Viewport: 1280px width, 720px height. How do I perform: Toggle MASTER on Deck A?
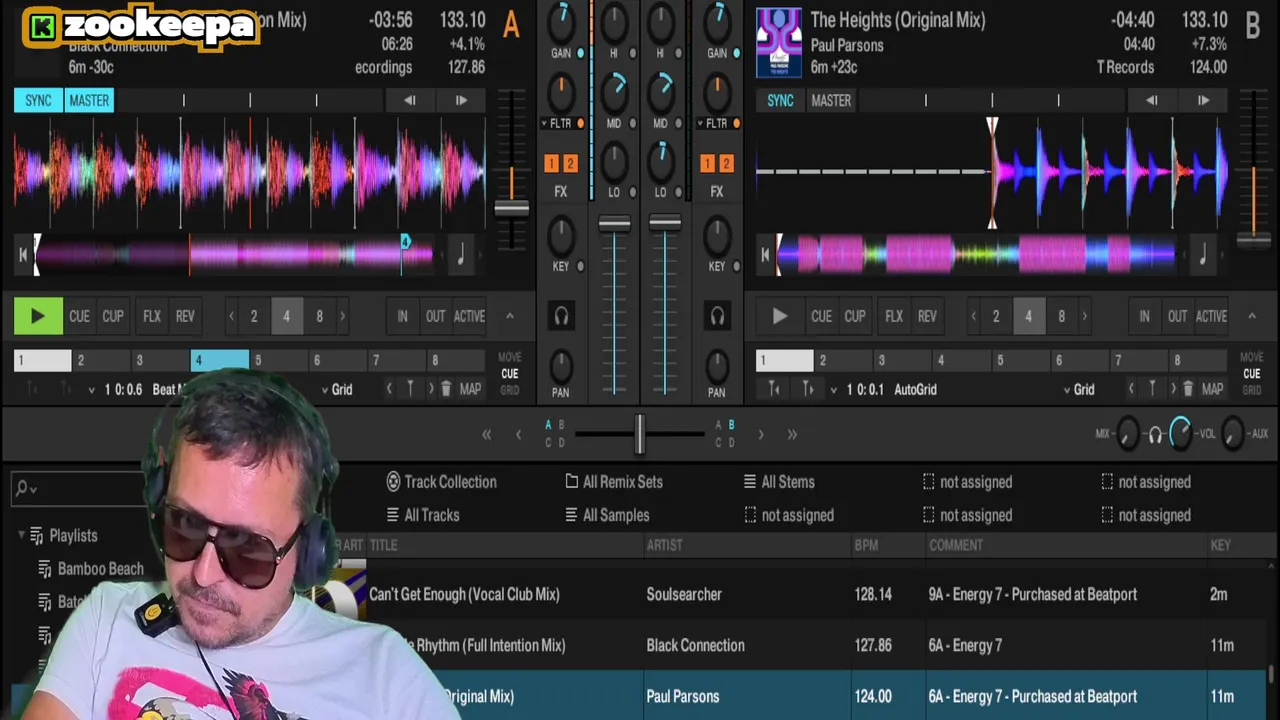pos(89,100)
